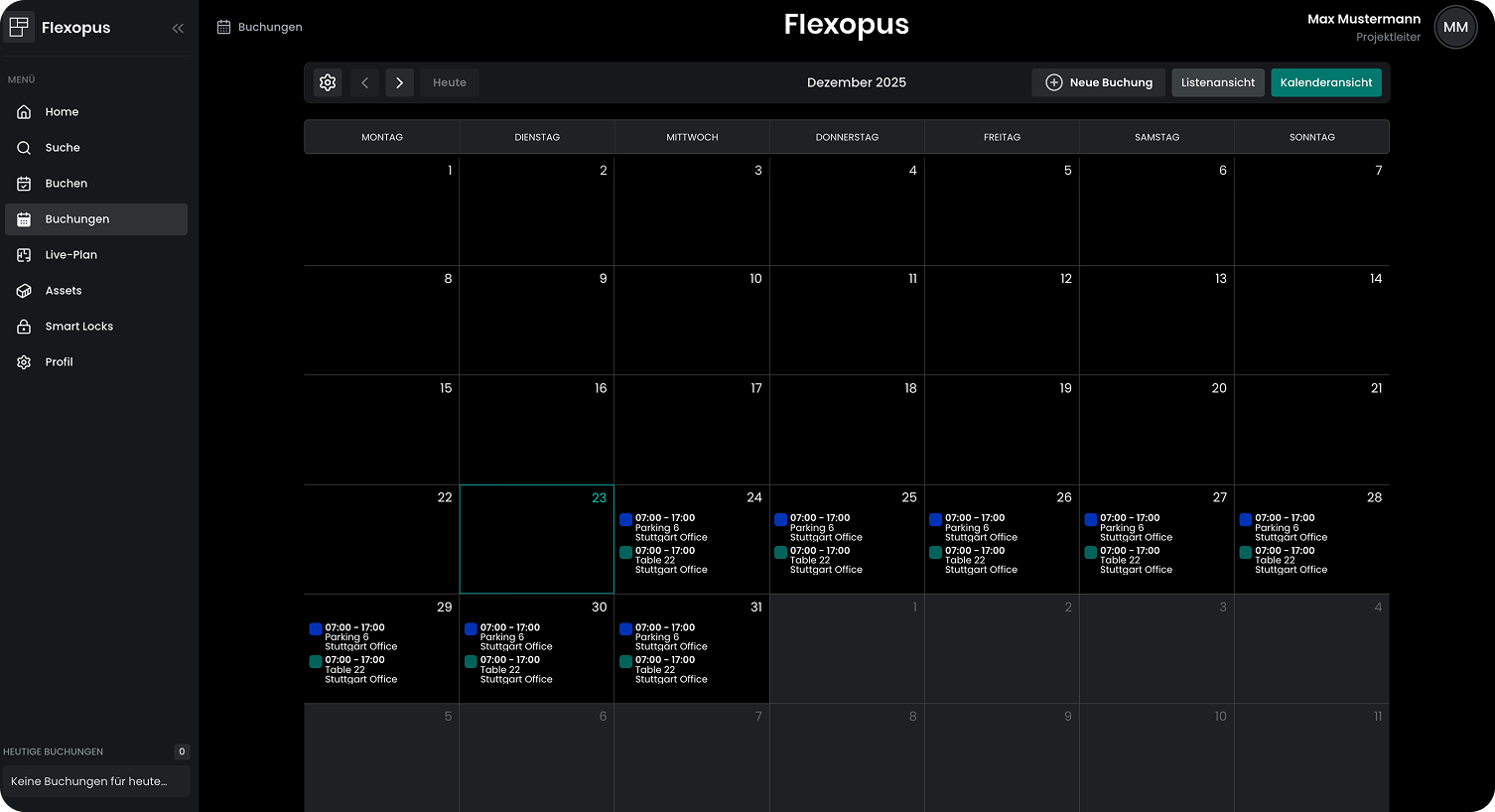Click the Flexopus logo icon

(19, 27)
